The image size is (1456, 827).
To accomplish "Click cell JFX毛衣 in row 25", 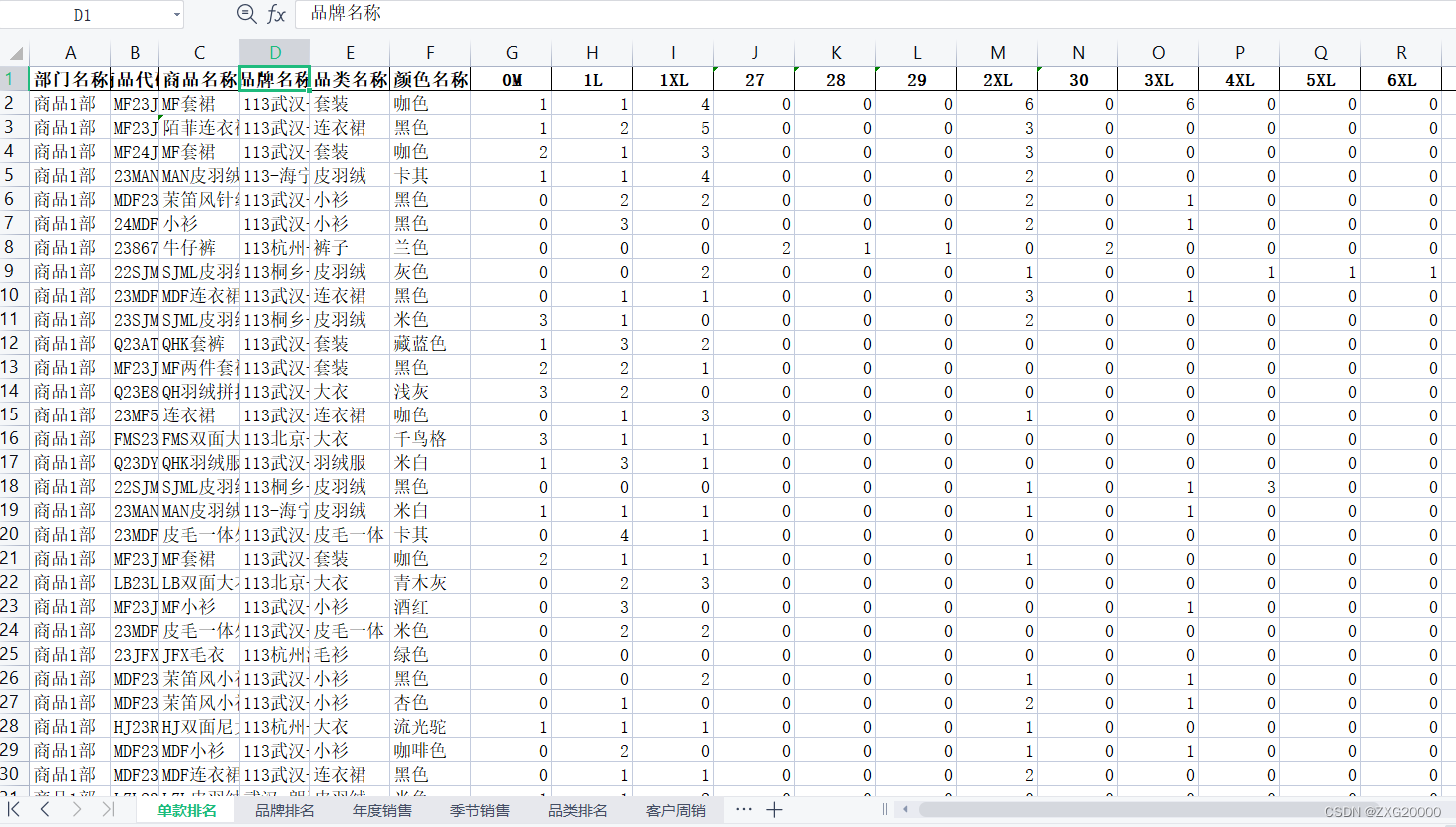I will 199,654.
